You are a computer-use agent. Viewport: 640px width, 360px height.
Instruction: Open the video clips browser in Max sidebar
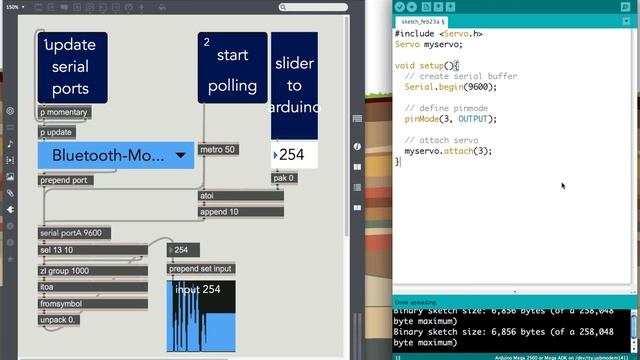click(x=10, y=160)
